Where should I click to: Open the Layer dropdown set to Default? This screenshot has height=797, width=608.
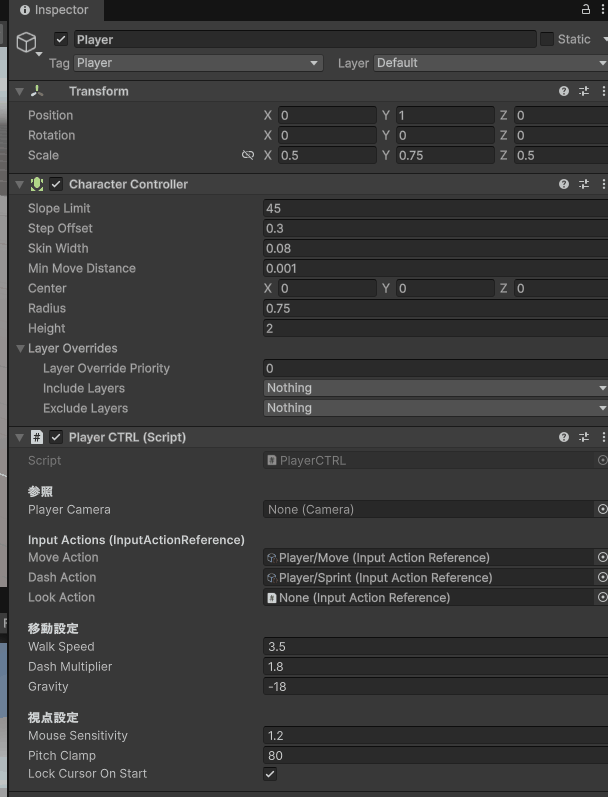pos(490,63)
